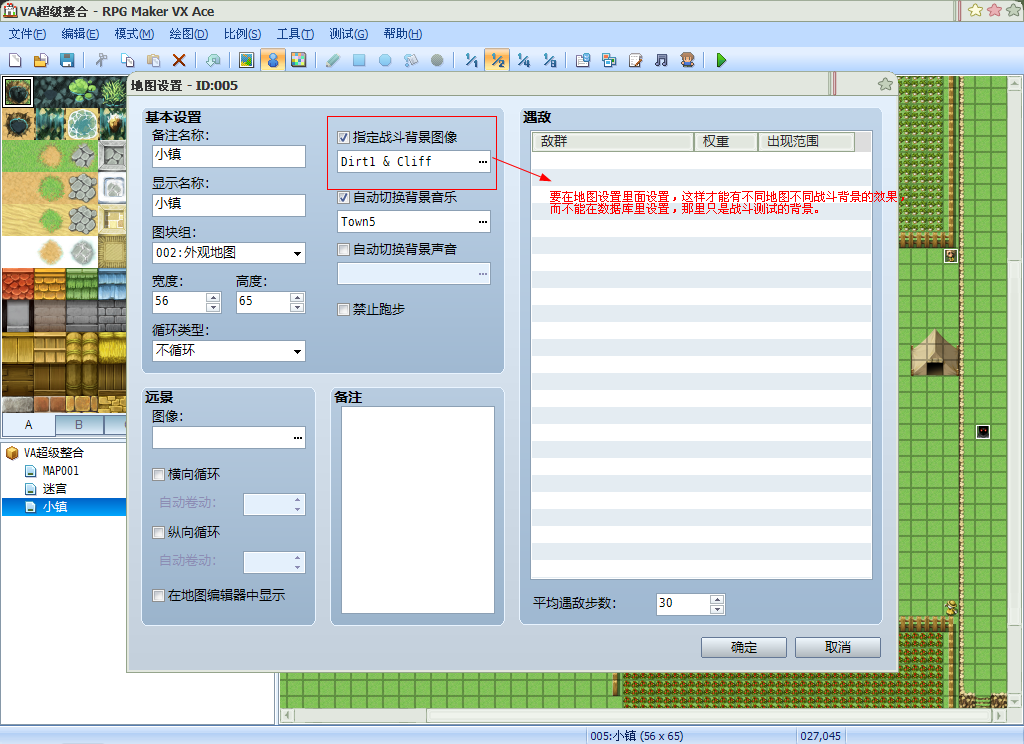This screenshot has height=744, width=1024.
Task: Increase 宽度 value with up arrow
Action: point(213,297)
